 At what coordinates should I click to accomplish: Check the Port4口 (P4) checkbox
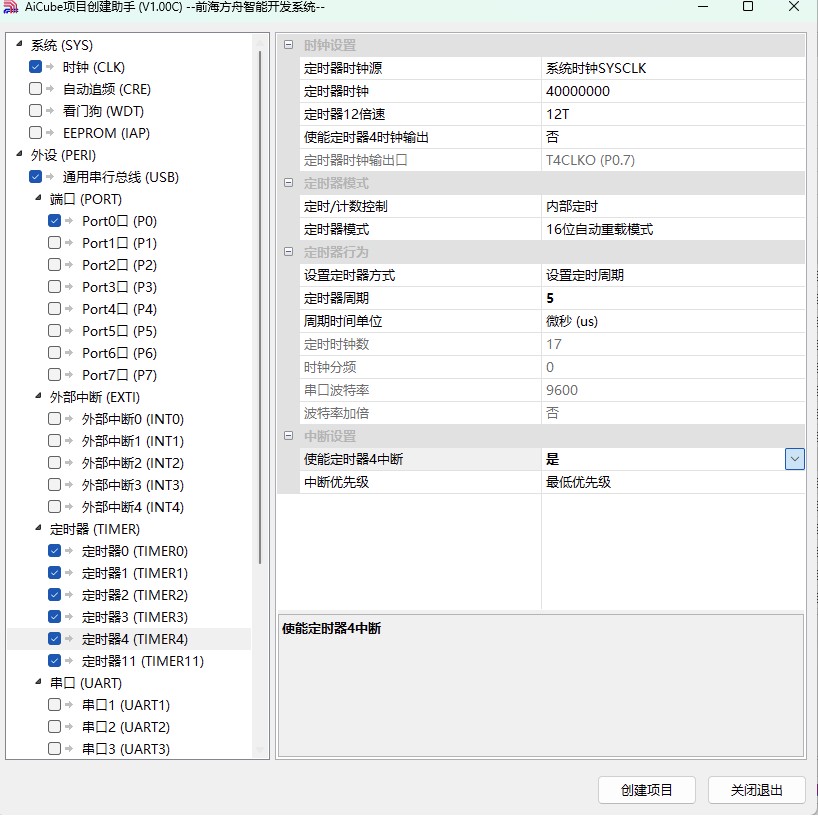54,309
